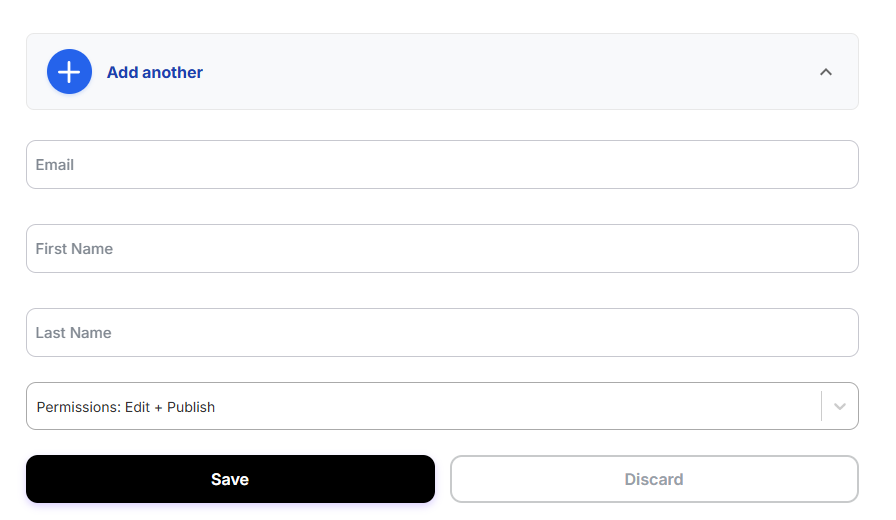The width and height of the screenshot is (896, 520).
Task: Click into the First Name field
Action: [442, 249]
